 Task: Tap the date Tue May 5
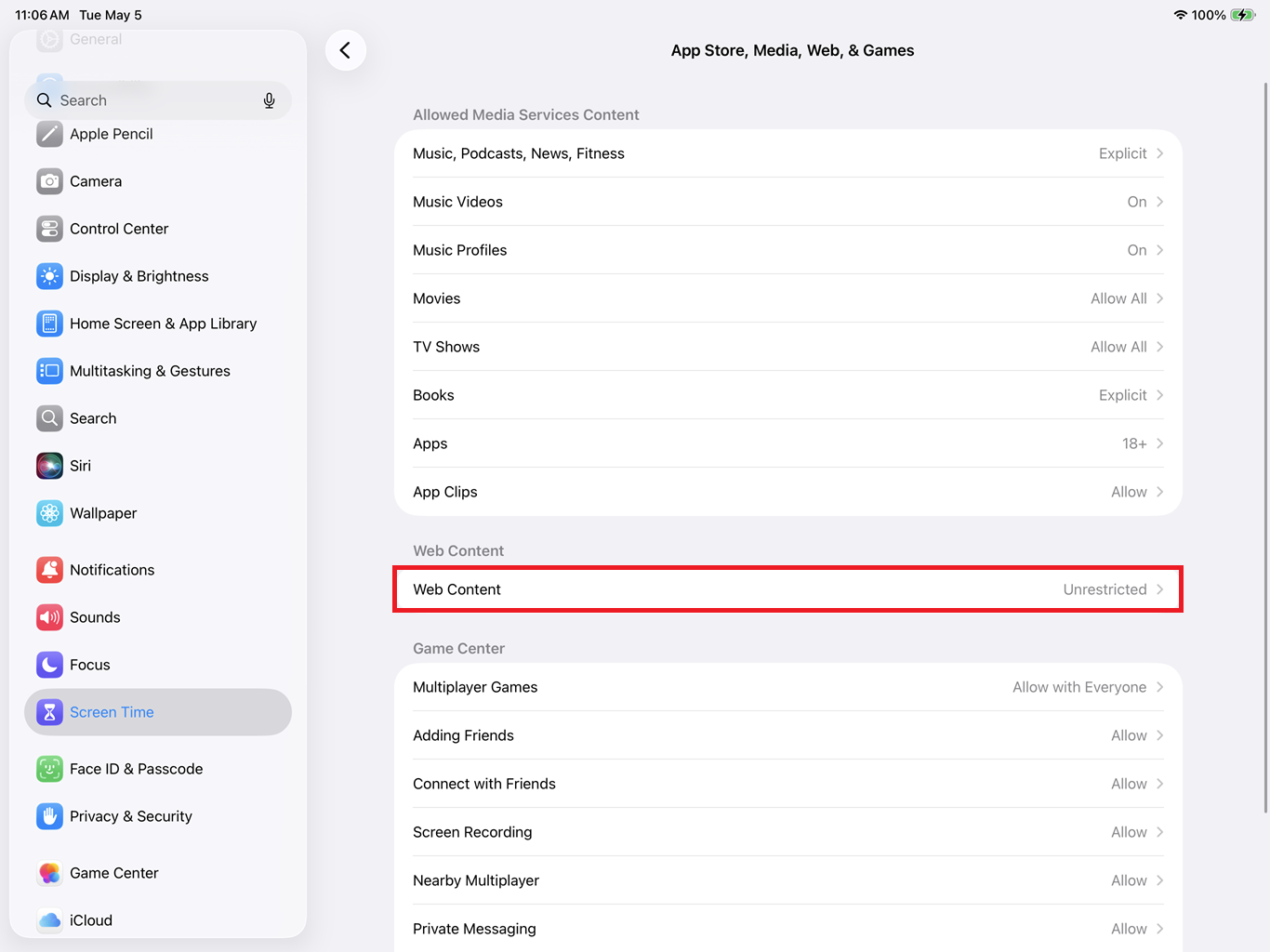(111, 15)
